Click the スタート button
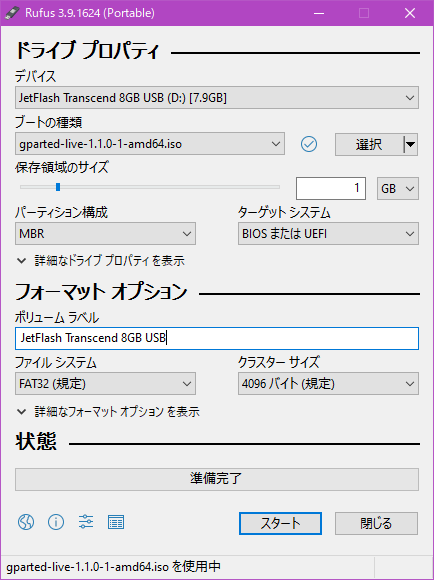 coord(280,523)
